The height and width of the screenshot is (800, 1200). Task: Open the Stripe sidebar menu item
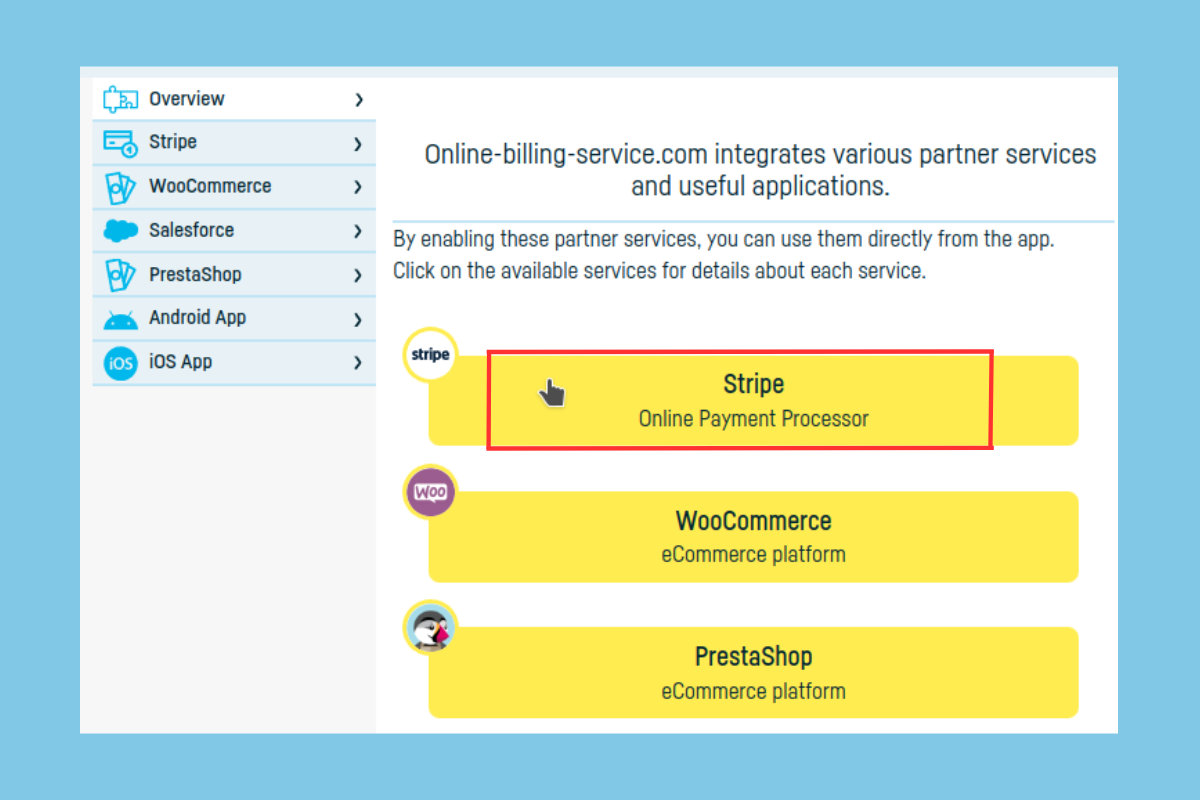pos(173,143)
